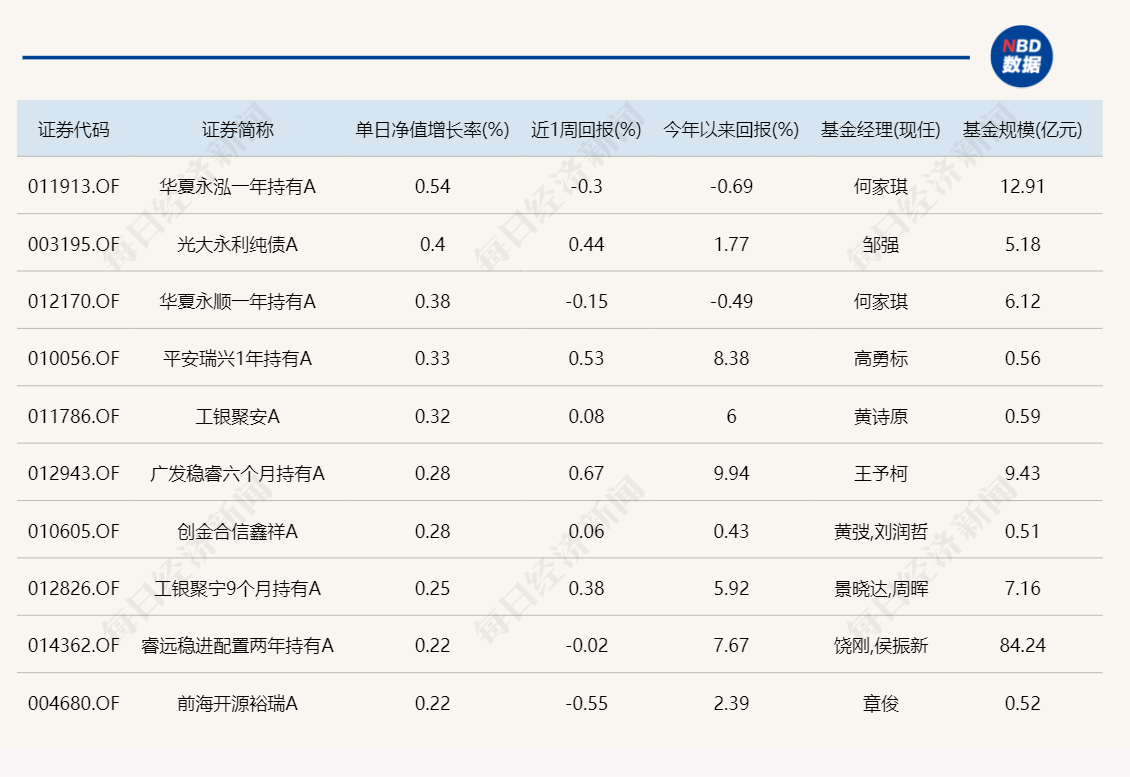The image size is (1130, 777).
Task: Click the 今年以来回报(%) column header
Action: 731,130
